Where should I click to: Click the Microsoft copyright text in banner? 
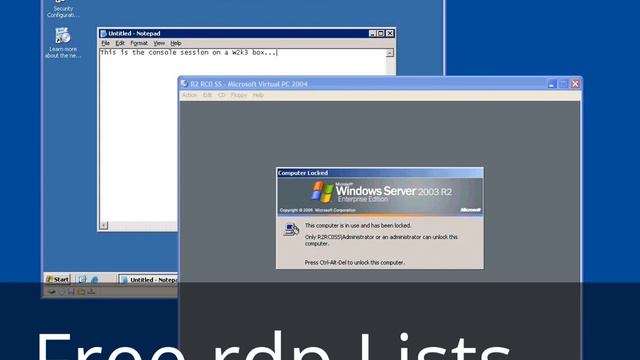pos(318,210)
